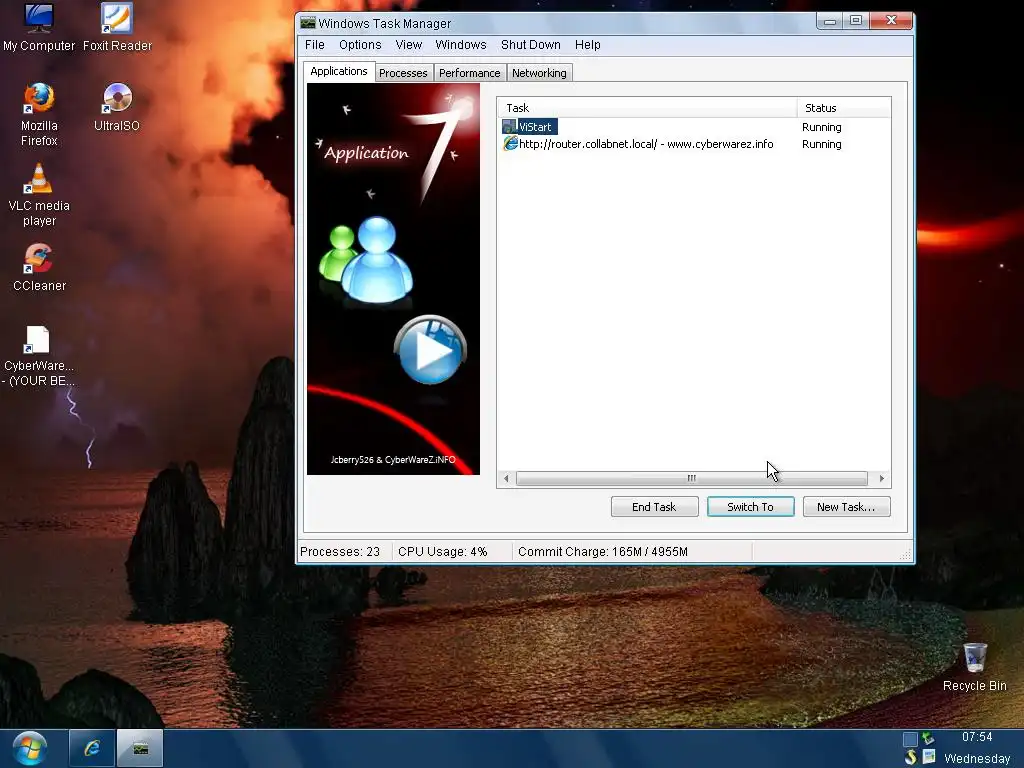
Task: Open the Shut Down menu
Action: [531, 44]
